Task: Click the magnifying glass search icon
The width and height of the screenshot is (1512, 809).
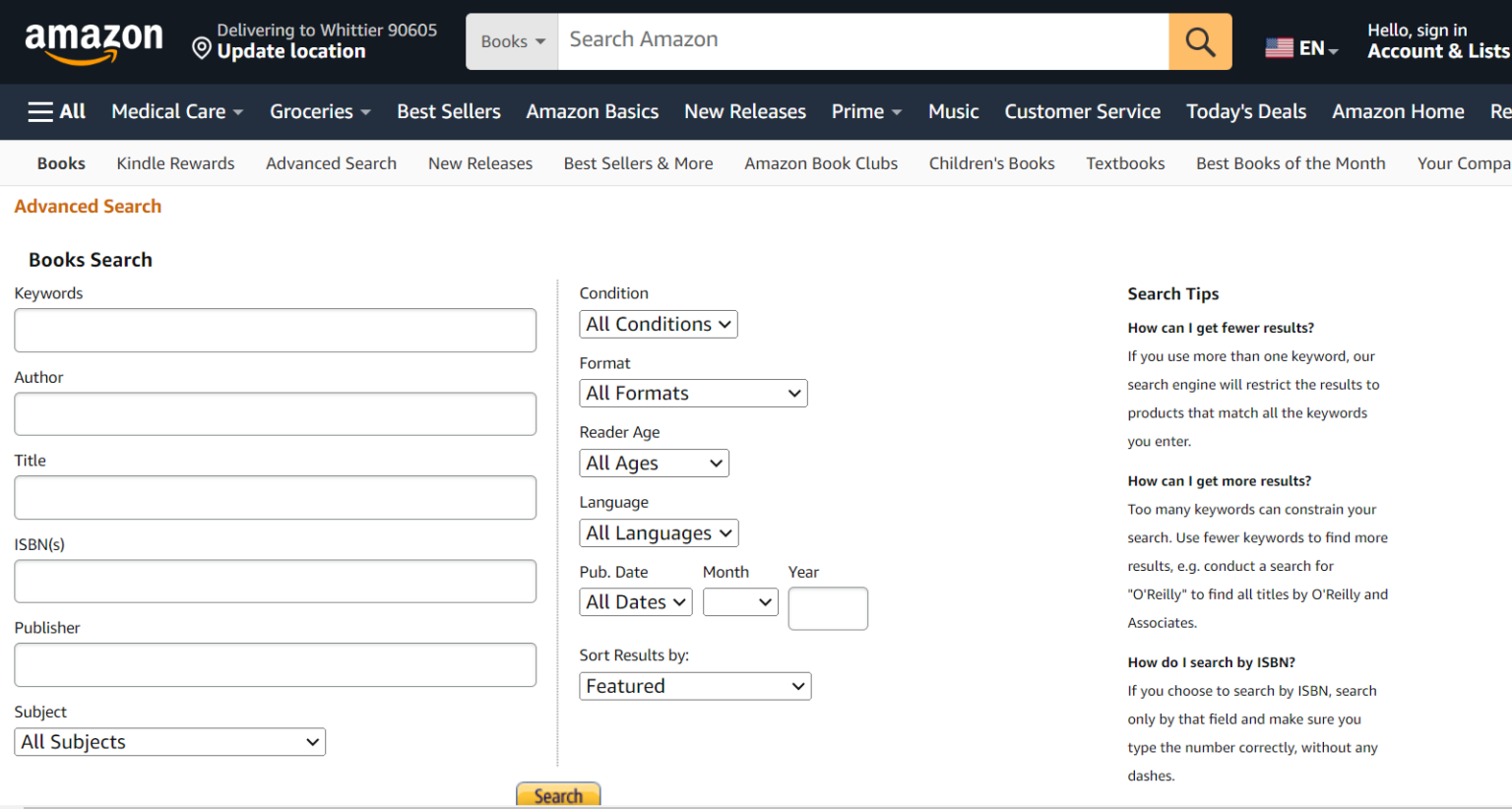Action: (1199, 41)
